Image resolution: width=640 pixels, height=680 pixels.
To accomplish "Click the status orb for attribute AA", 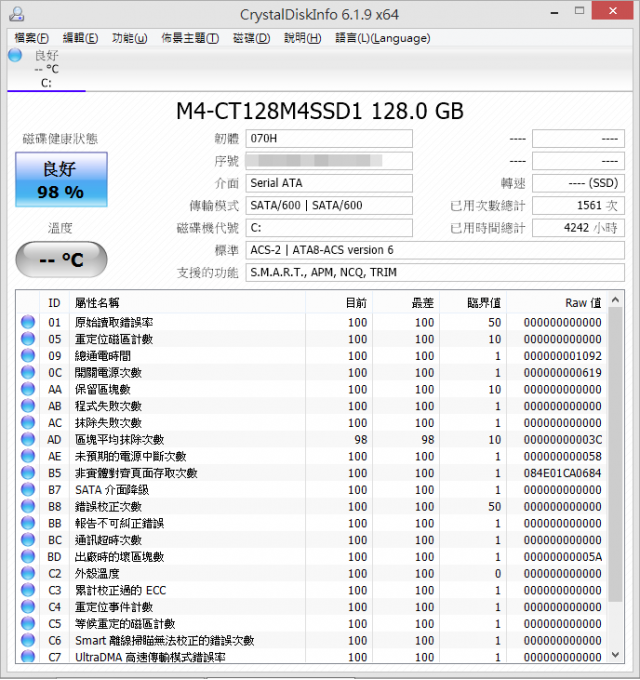I will (x=28, y=389).
